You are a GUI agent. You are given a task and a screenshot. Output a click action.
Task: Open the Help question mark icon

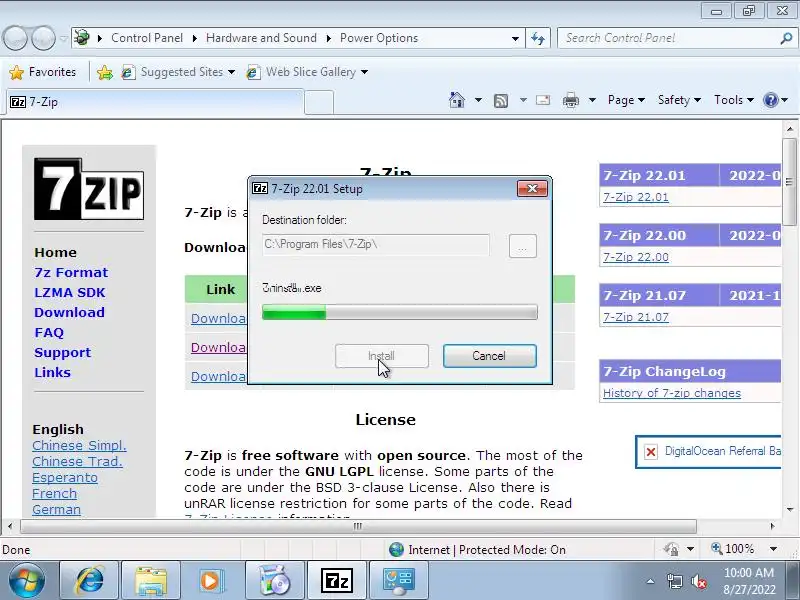tap(770, 100)
